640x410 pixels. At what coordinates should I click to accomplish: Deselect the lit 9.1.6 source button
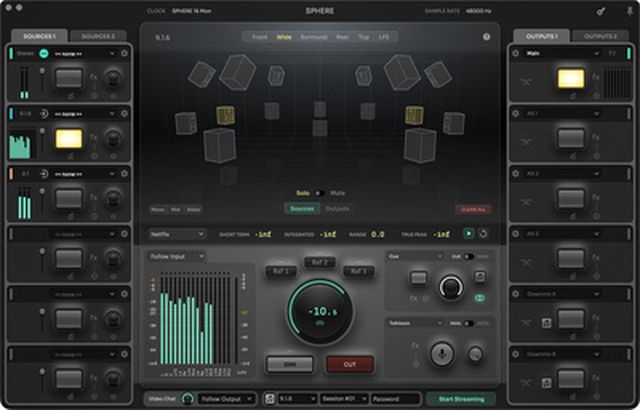[69, 139]
